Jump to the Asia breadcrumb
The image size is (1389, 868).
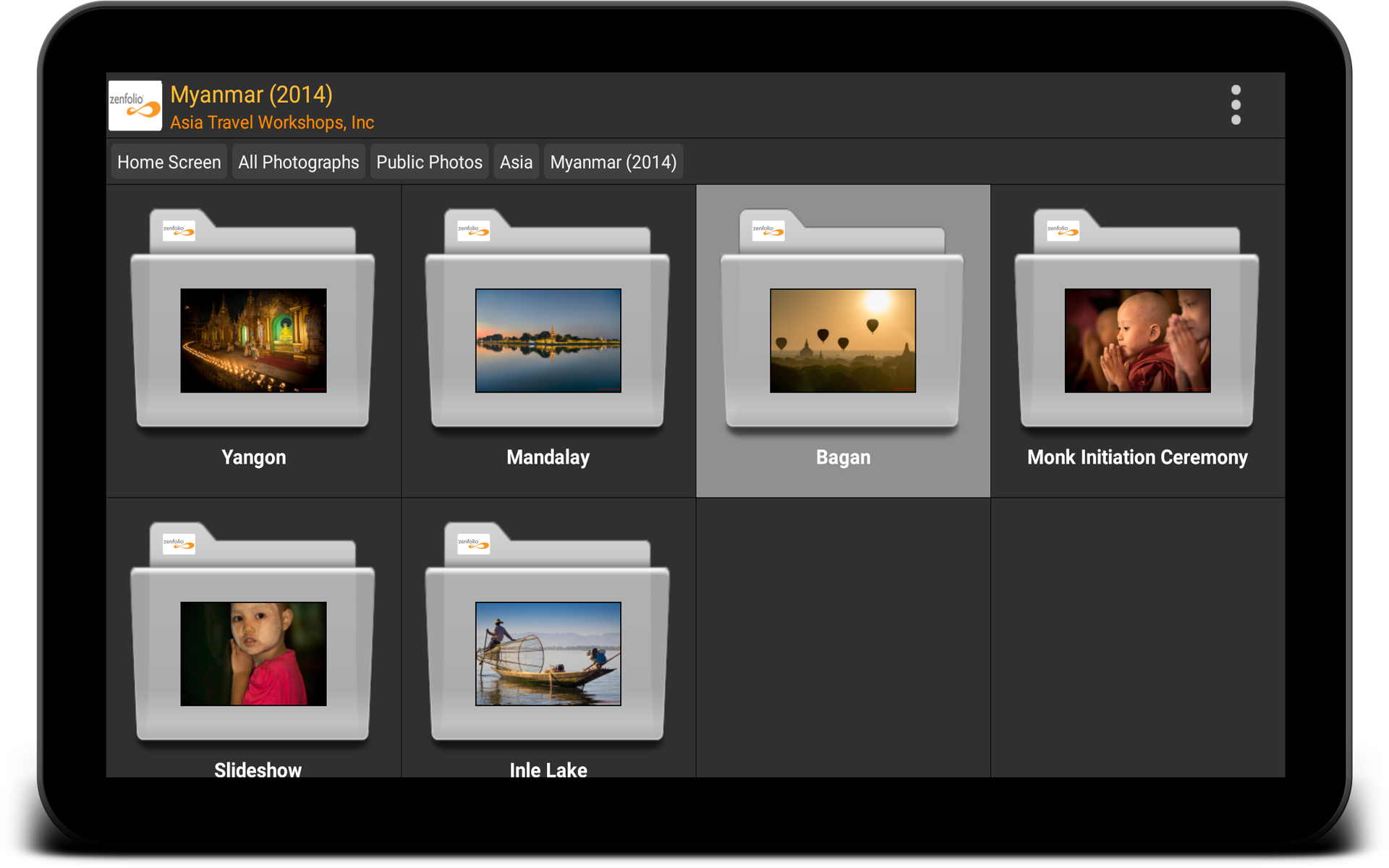point(516,162)
